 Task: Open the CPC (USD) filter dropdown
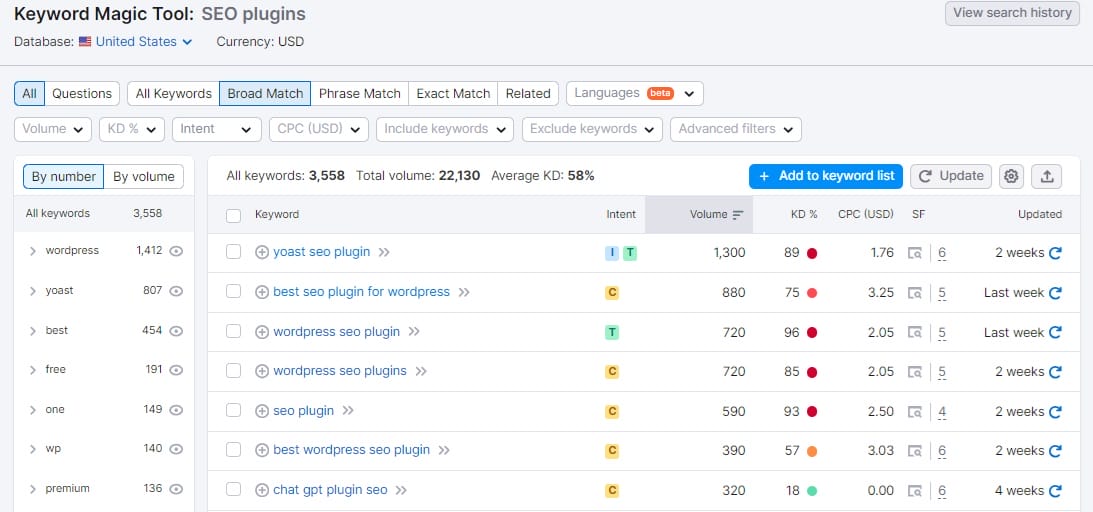coord(319,129)
